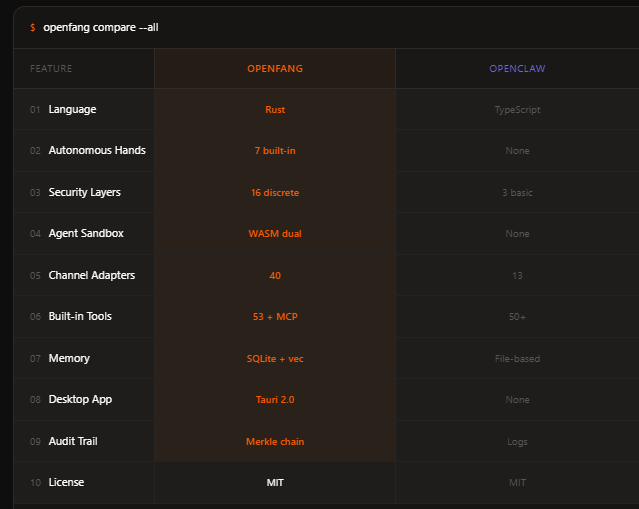The height and width of the screenshot is (509, 639).
Task: Select the white MIT cell under OpenFang
Action: click(x=275, y=483)
